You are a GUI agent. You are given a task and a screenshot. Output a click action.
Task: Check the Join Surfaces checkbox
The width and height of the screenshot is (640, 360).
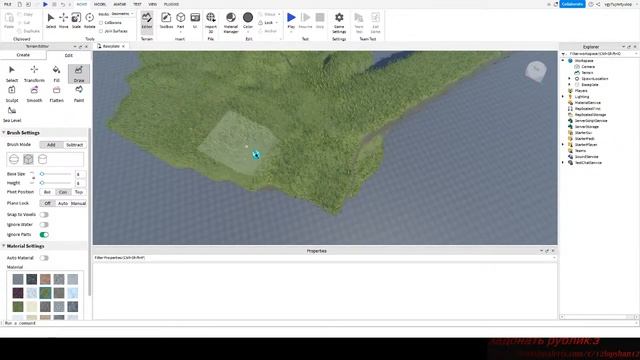click(101, 31)
